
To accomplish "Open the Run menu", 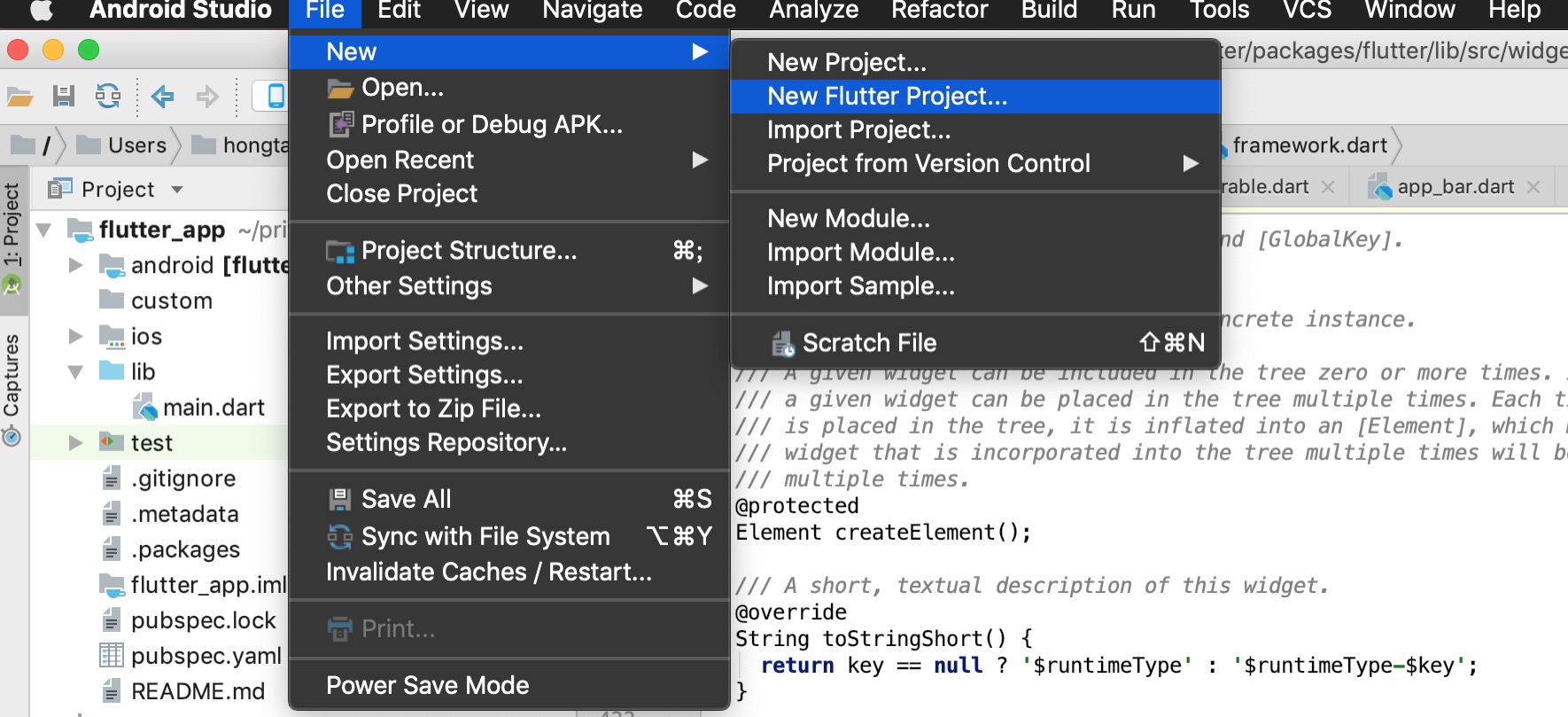I will click(x=1133, y=11).
